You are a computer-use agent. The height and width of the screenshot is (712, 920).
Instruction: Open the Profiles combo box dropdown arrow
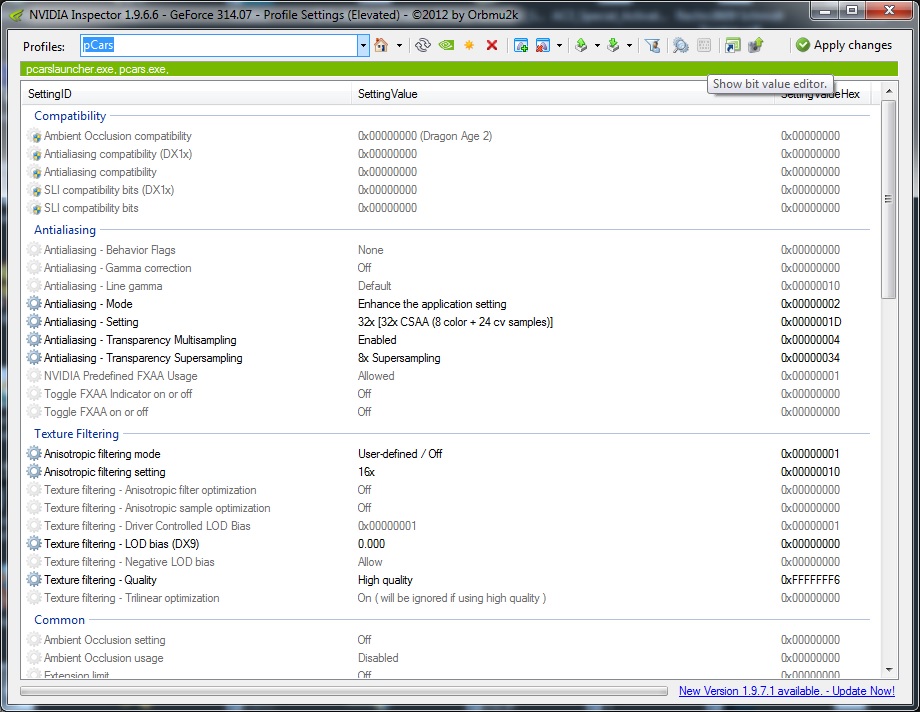pyautogui.click(x=363, y=45)
